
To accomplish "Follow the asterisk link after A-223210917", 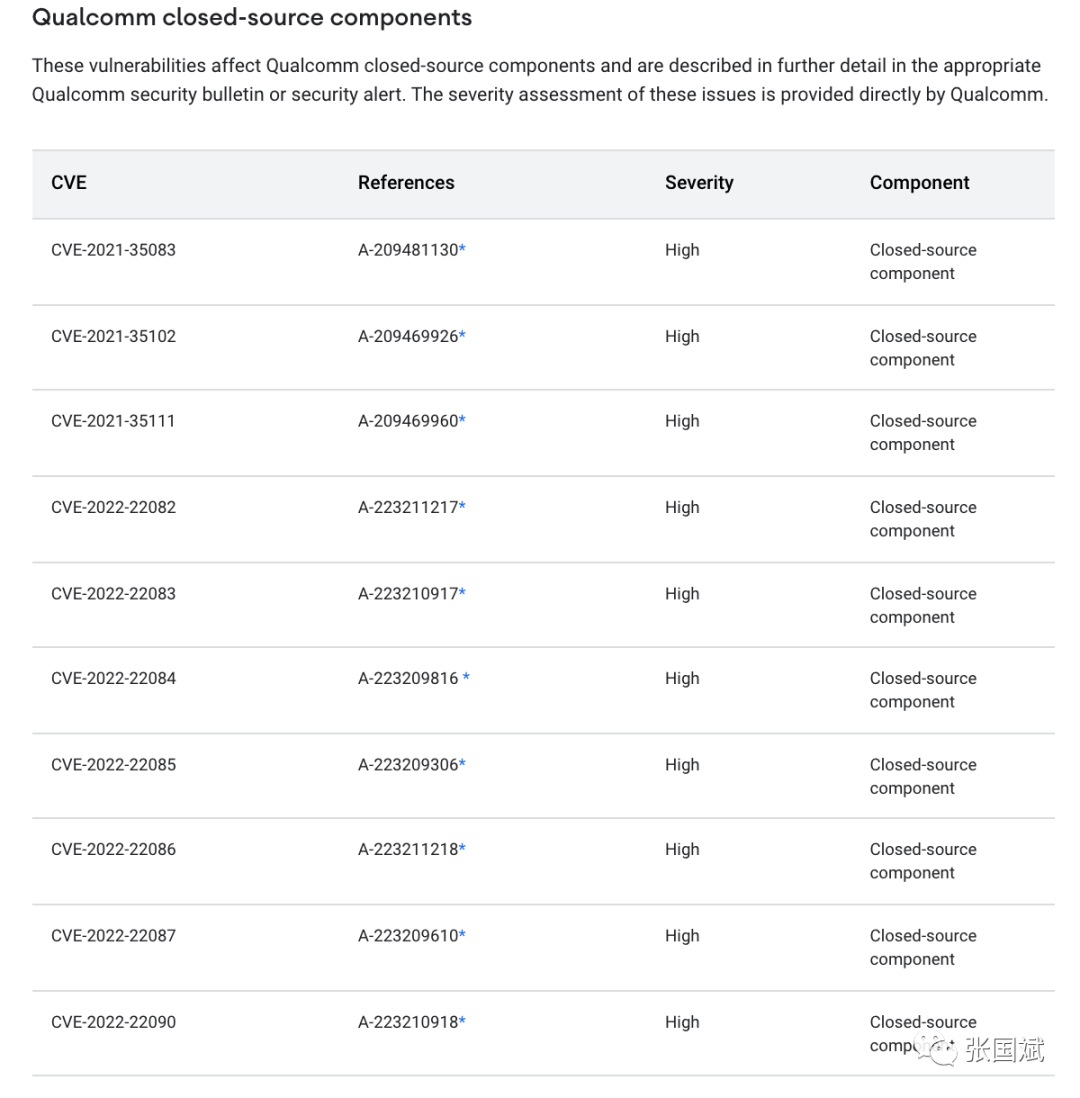I will 462,592.
